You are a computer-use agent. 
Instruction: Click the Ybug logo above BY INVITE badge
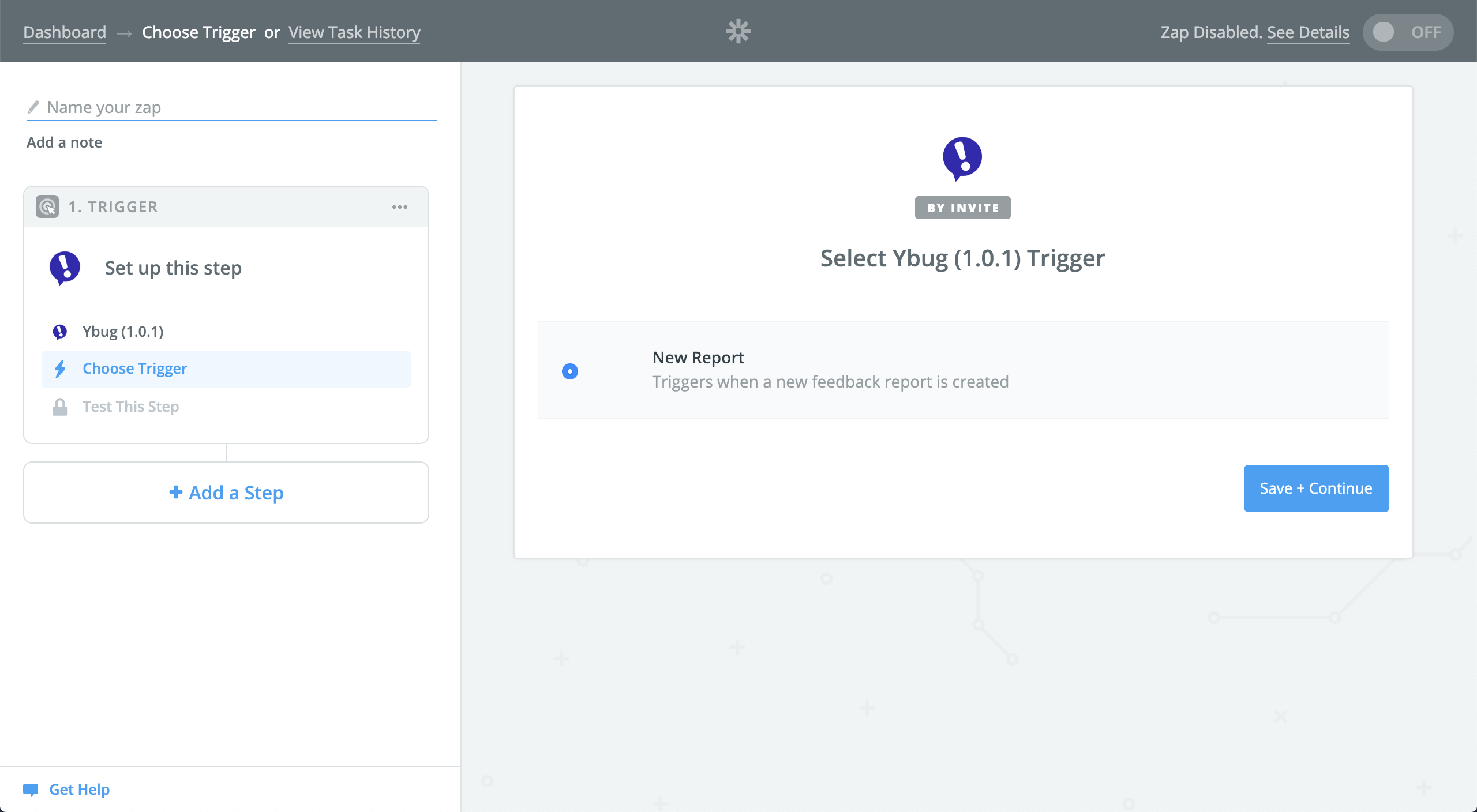click(x=962, y=159)
